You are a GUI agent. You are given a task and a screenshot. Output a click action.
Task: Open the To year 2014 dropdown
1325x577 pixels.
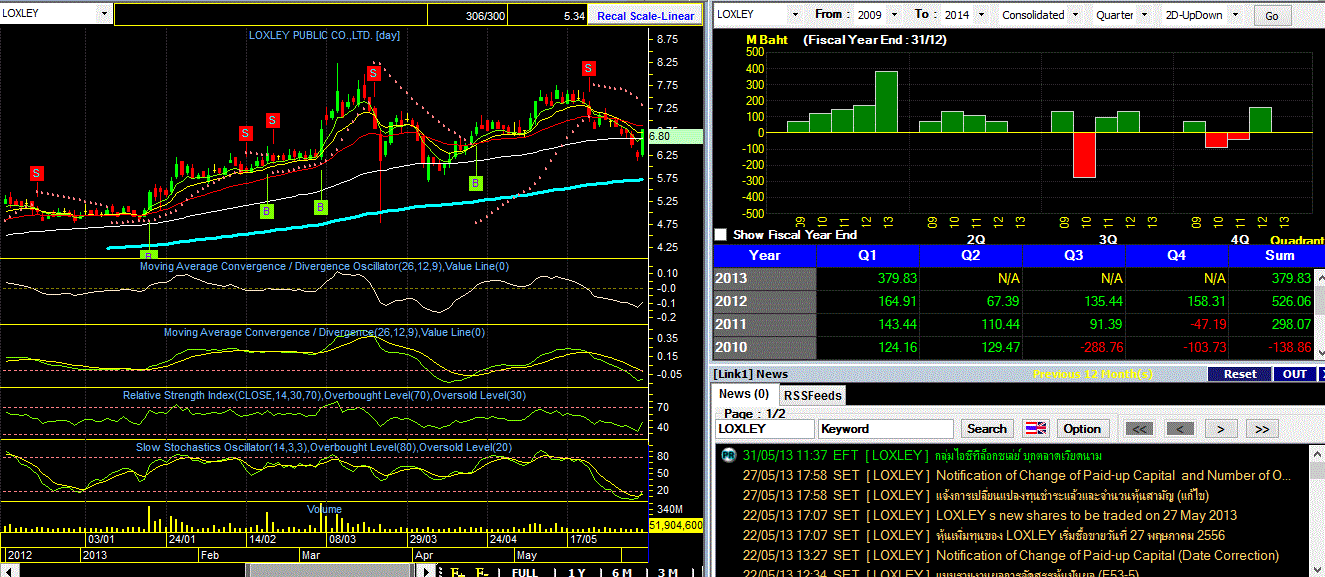coord(980,15)
